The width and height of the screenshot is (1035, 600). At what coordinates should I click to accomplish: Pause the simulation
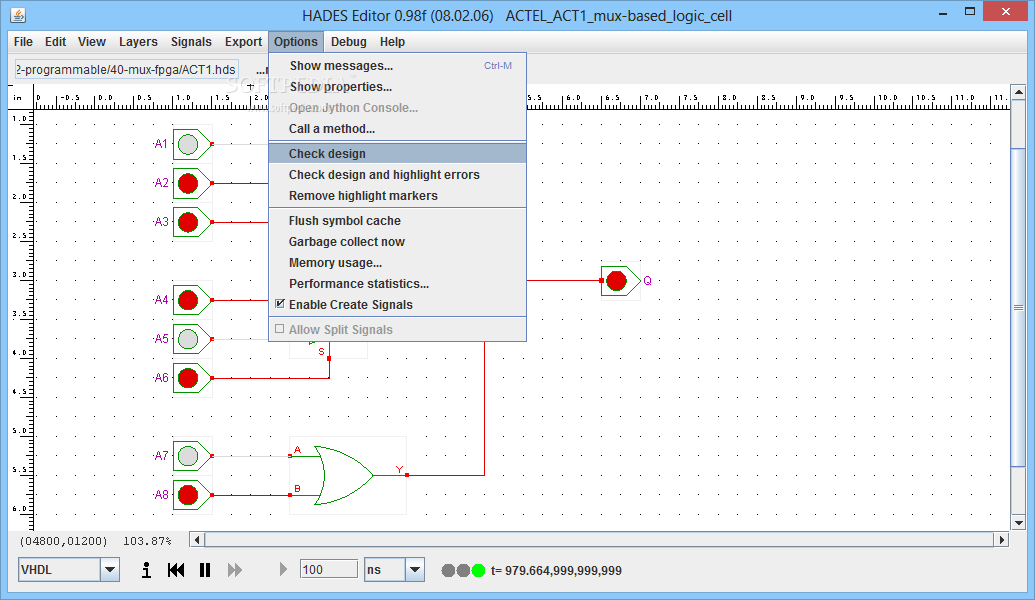point(205,570)
